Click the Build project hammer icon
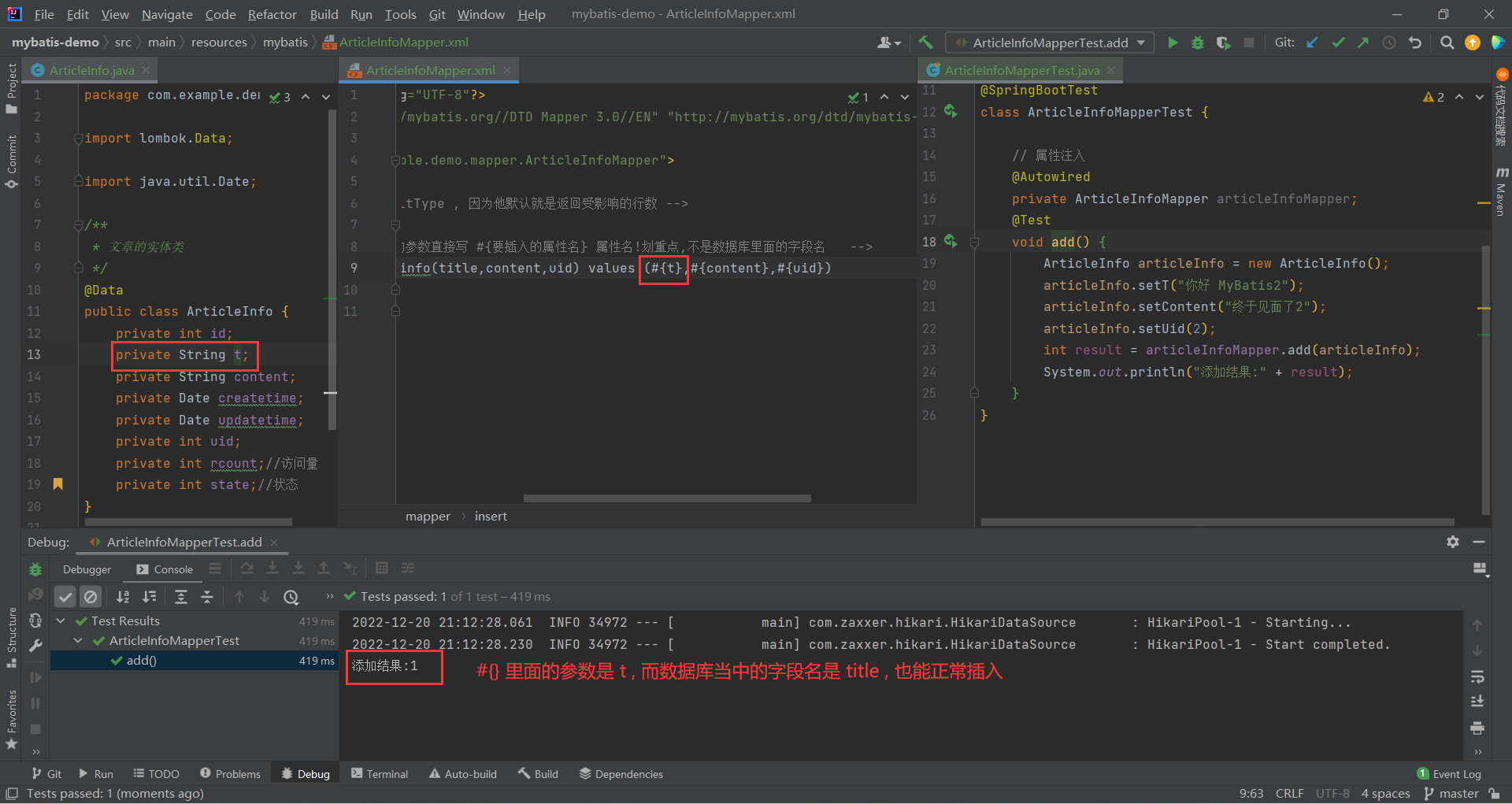Screen dimensions: 1512x804 925,43
